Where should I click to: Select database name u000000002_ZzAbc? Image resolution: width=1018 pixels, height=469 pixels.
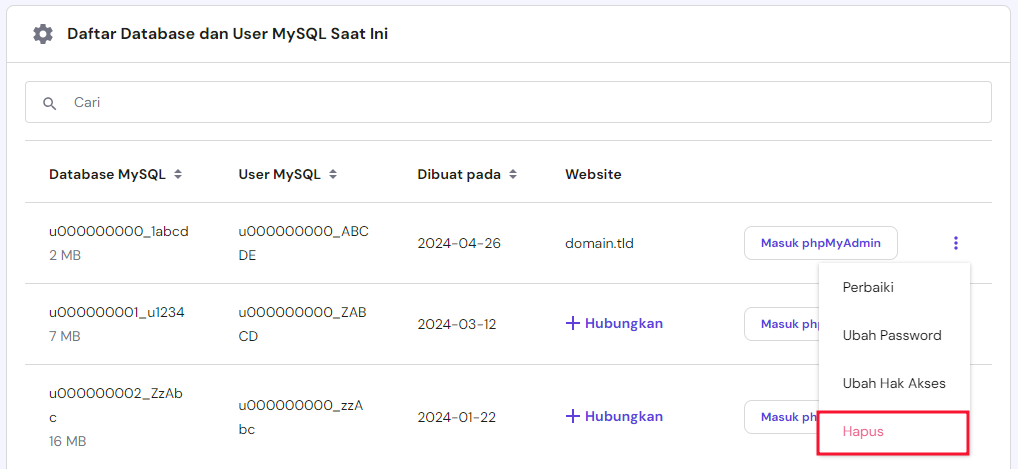116,405
